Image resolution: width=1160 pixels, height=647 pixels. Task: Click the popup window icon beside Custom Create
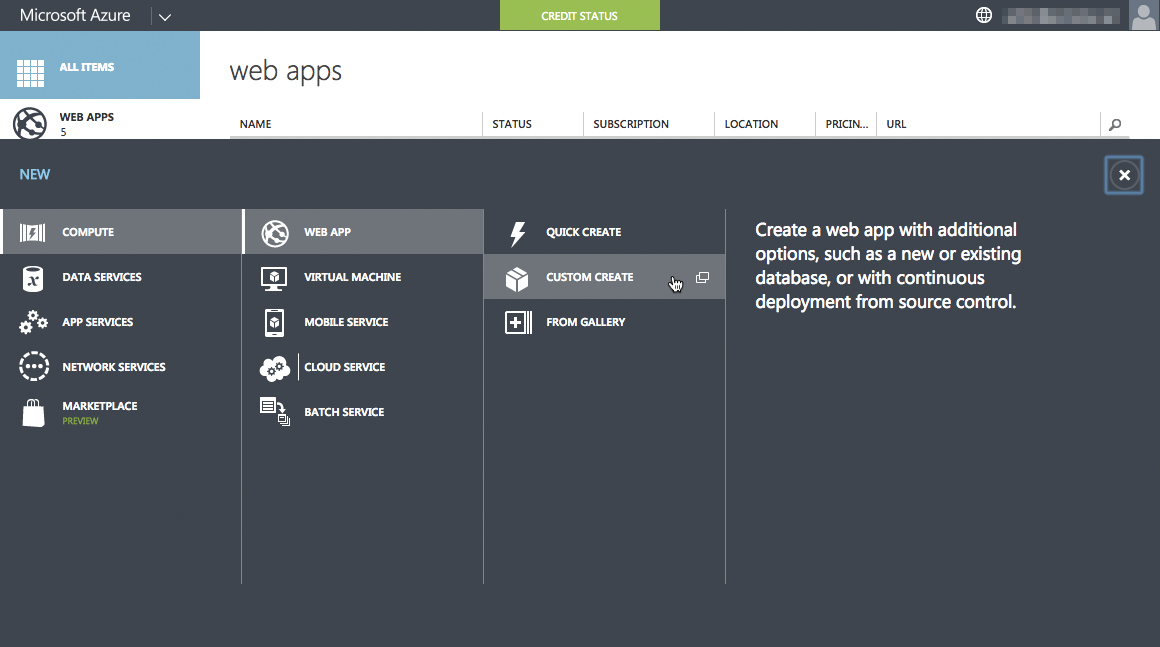702,278
